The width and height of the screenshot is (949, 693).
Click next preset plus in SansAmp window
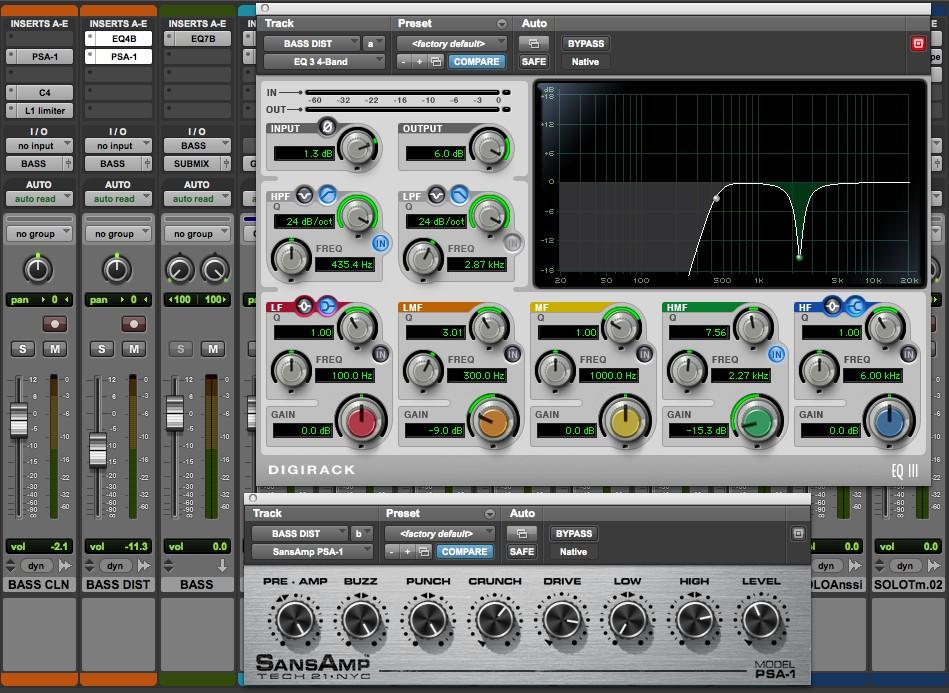point(407,552)
